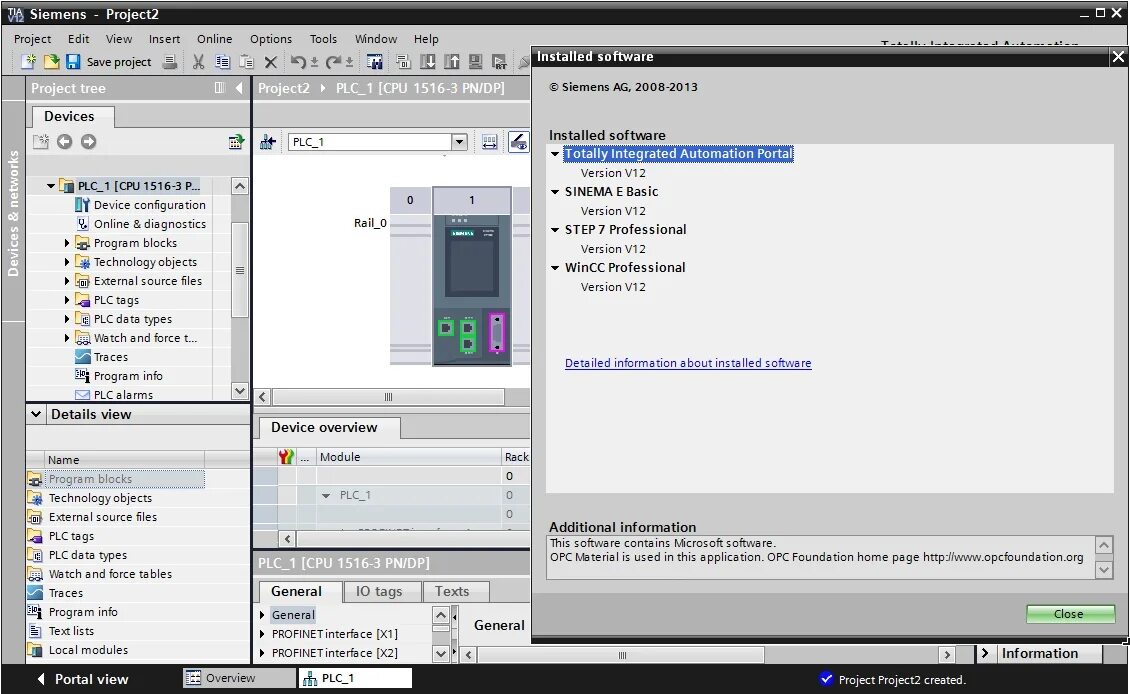Click the Redo arrow icon
The image size is (1130, 694).
pos(333,62)
